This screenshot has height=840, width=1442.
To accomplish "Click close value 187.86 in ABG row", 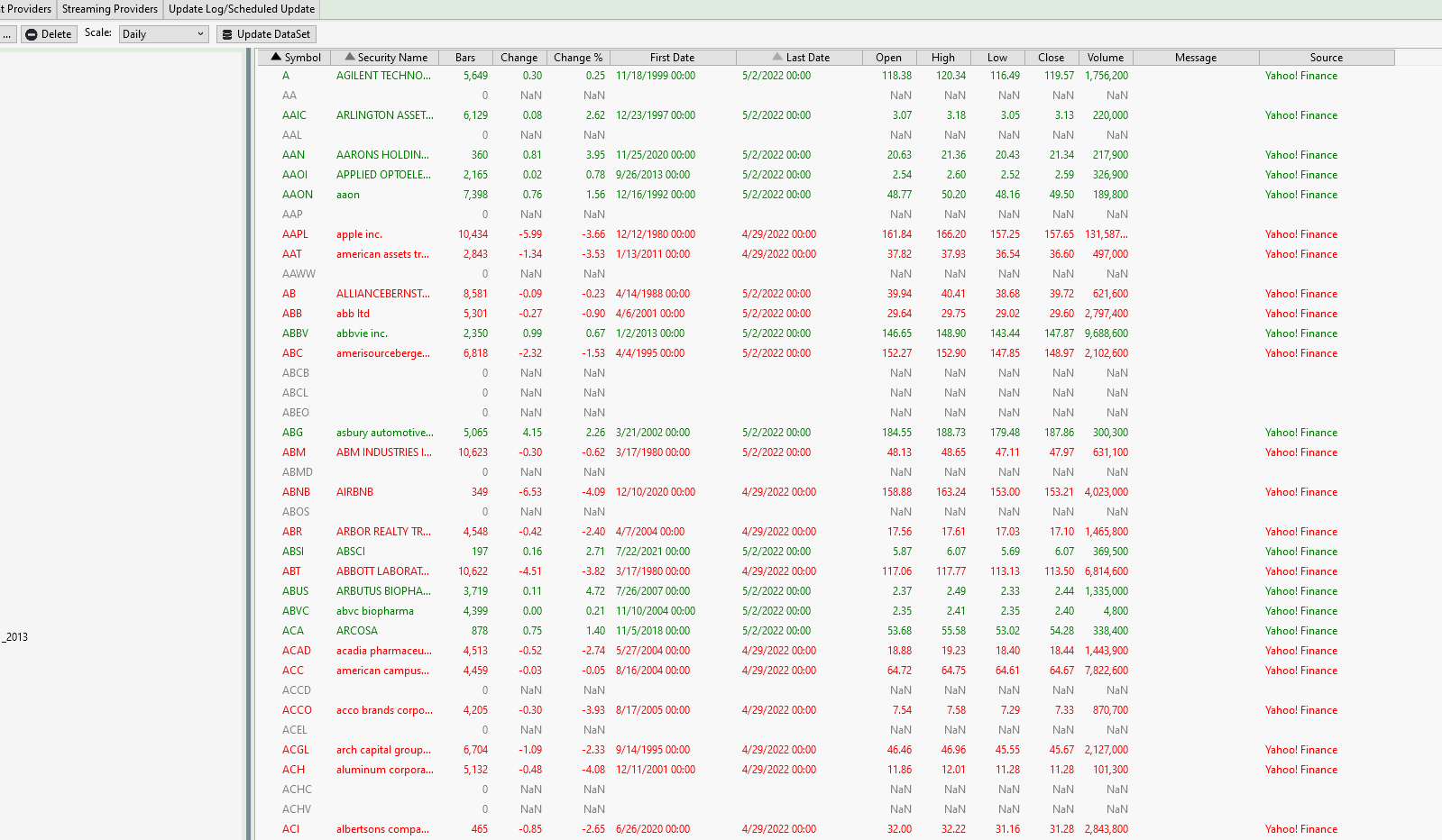I will click(x=1060, y=433).
